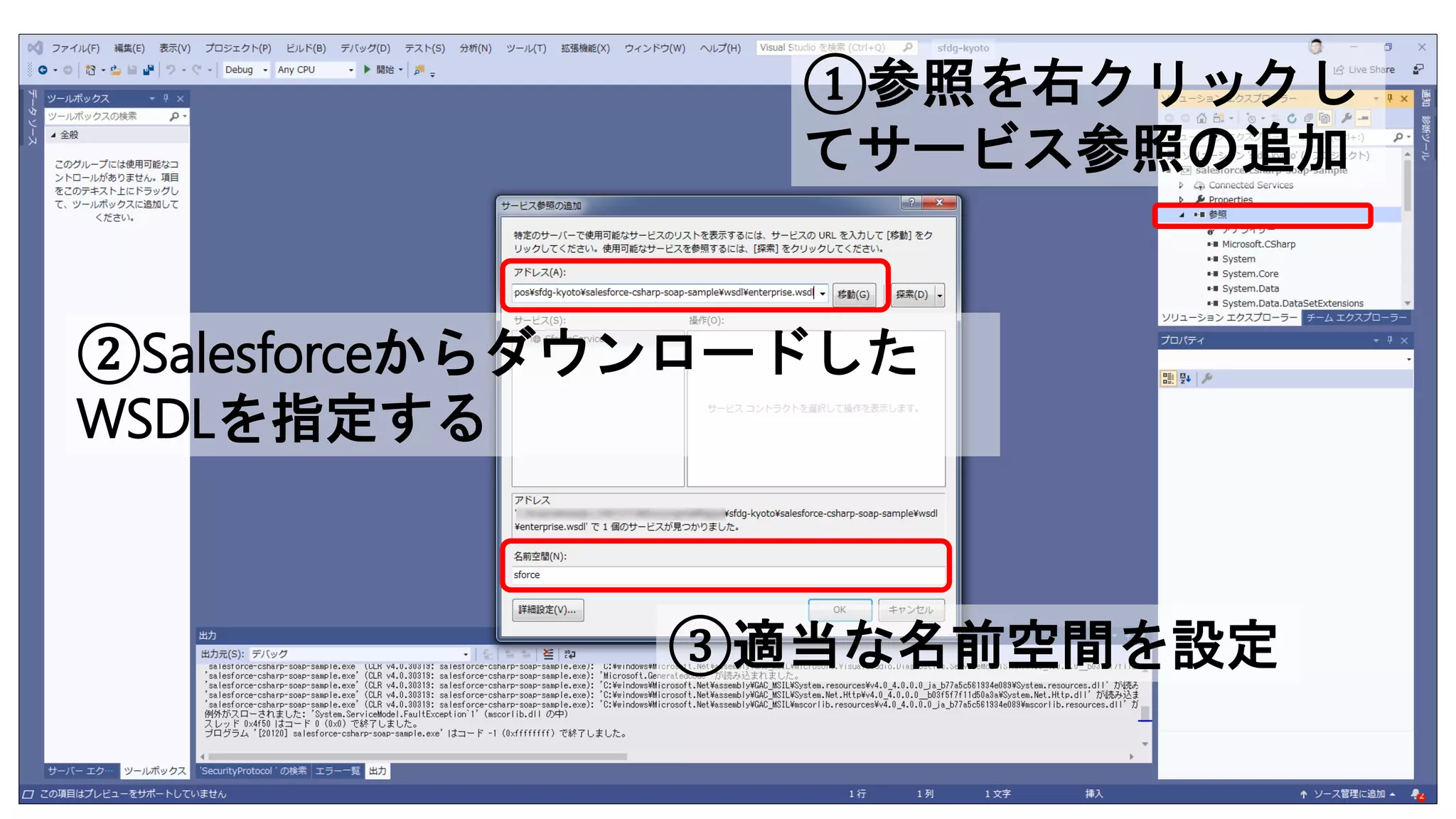Click the Visual Studio logo icon
This screenshot has width=1456, height=819.
35,48
